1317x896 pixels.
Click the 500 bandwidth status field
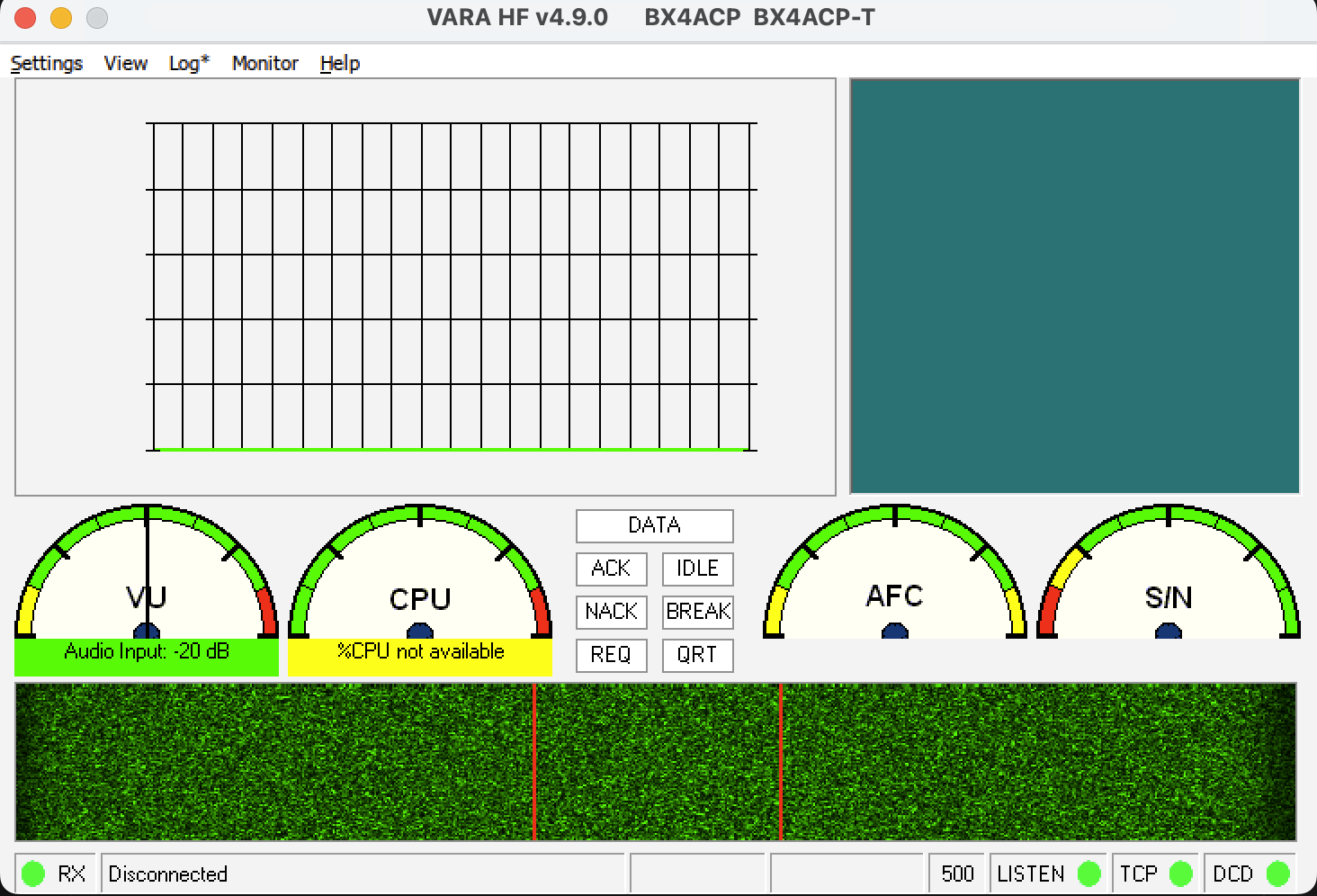957,874
